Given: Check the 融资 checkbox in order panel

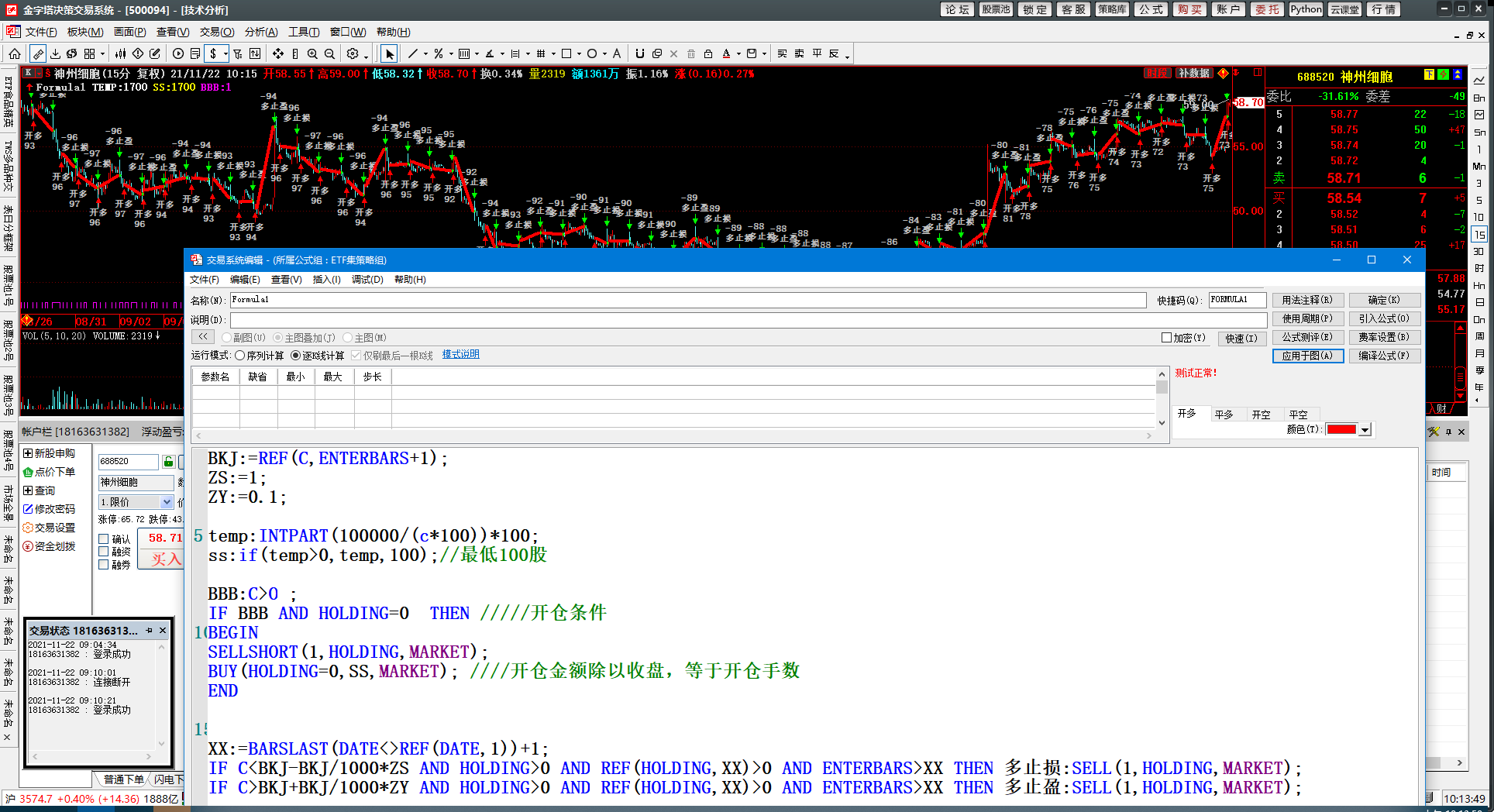Looking at the screenshot, I should [x=103, y=552].
